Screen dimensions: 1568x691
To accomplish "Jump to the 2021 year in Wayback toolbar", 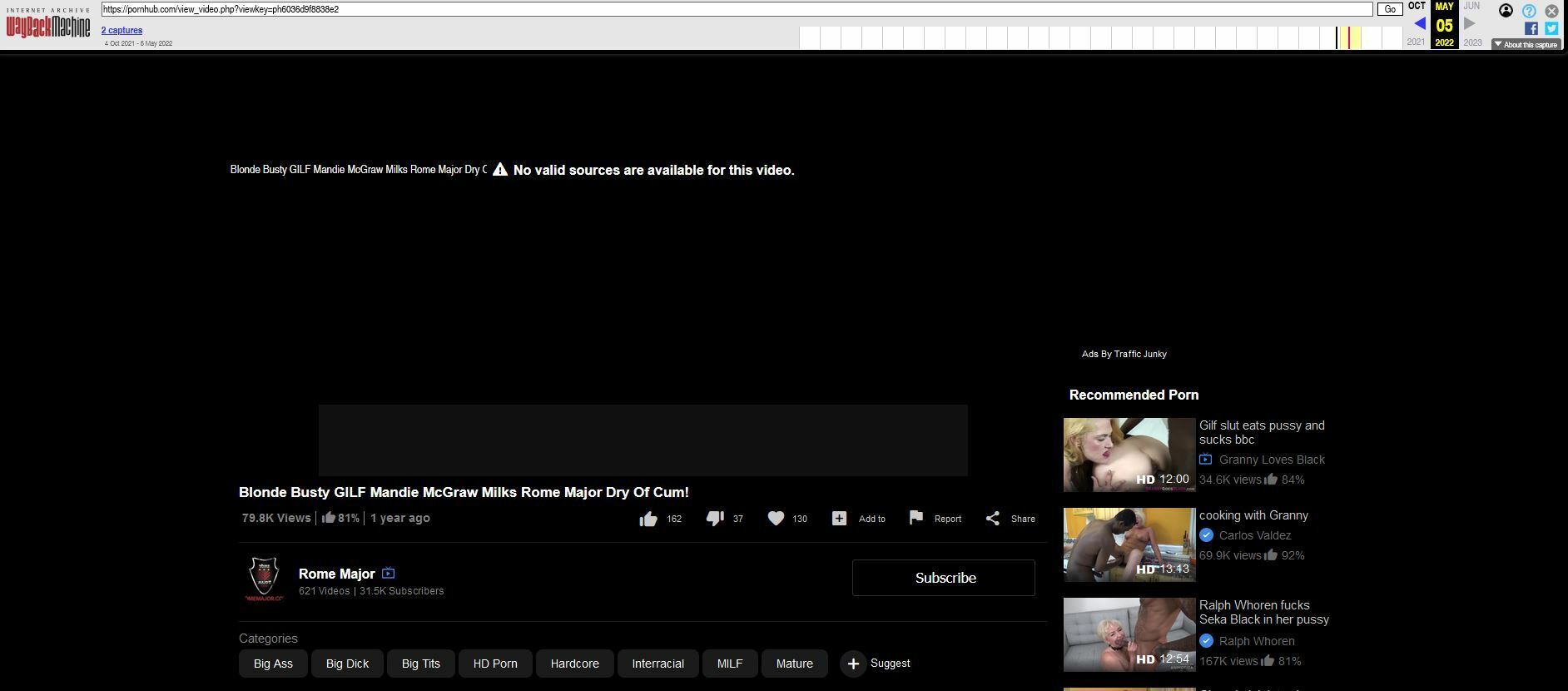I will (1416, 42).
